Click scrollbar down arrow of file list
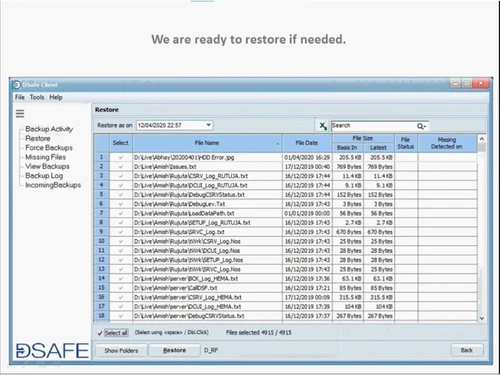The height and width of the screenshot is (375, 500). coord(482,318)
